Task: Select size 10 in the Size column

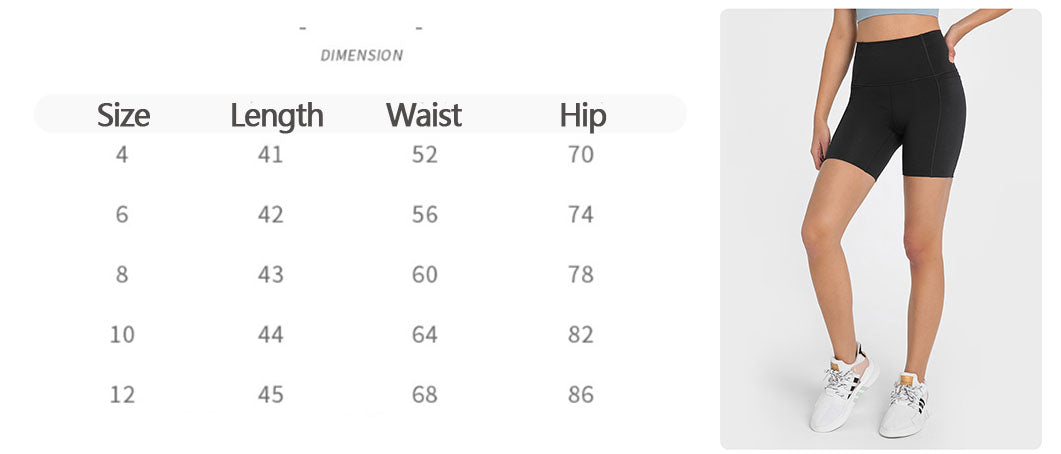Action: 122,335
